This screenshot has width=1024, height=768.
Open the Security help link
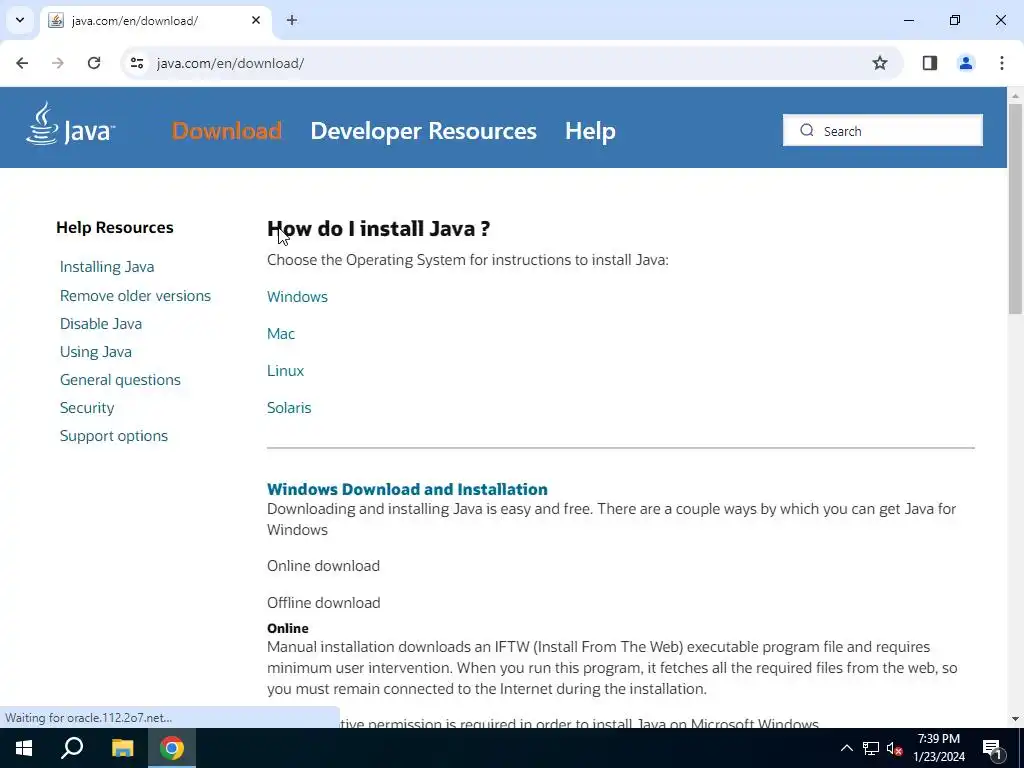click(x=87, y=408)
